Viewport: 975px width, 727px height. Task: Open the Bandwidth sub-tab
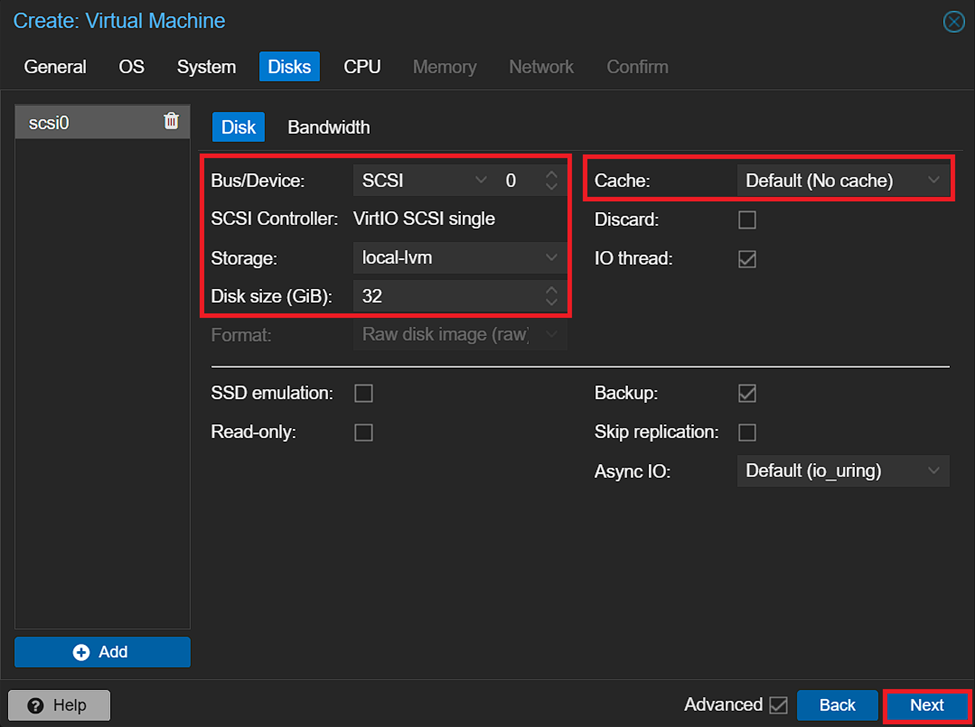pos(328,127)
